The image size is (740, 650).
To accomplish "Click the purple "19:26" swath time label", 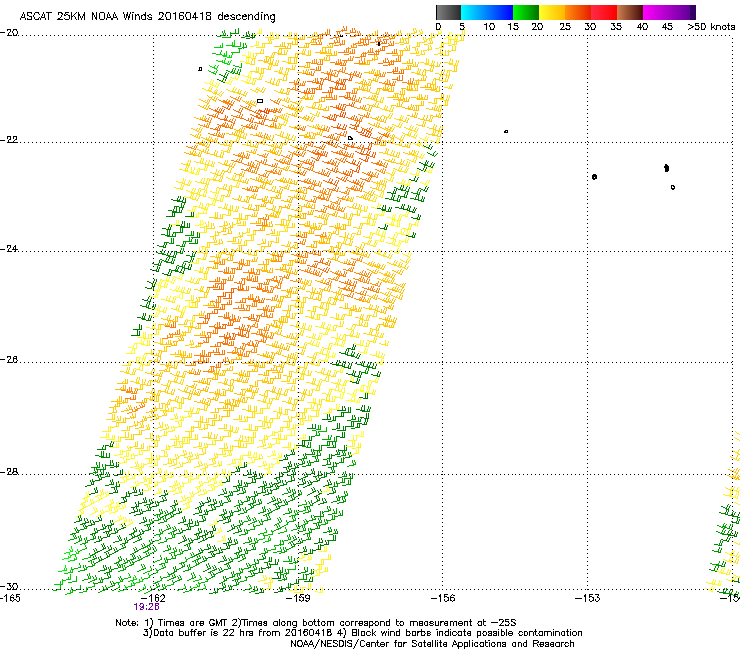I will click(x=146, y=607).
